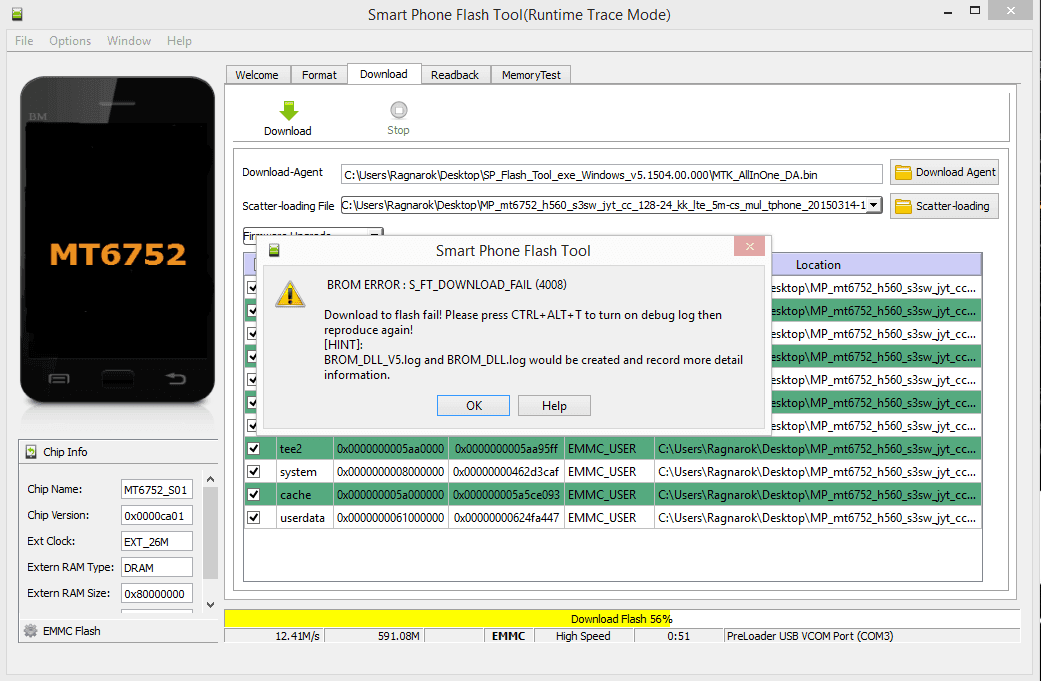Click begin address 0x0000000008000000 of system
The image size is (1041, 681).
pyautogui.click(x=390, y=471)
